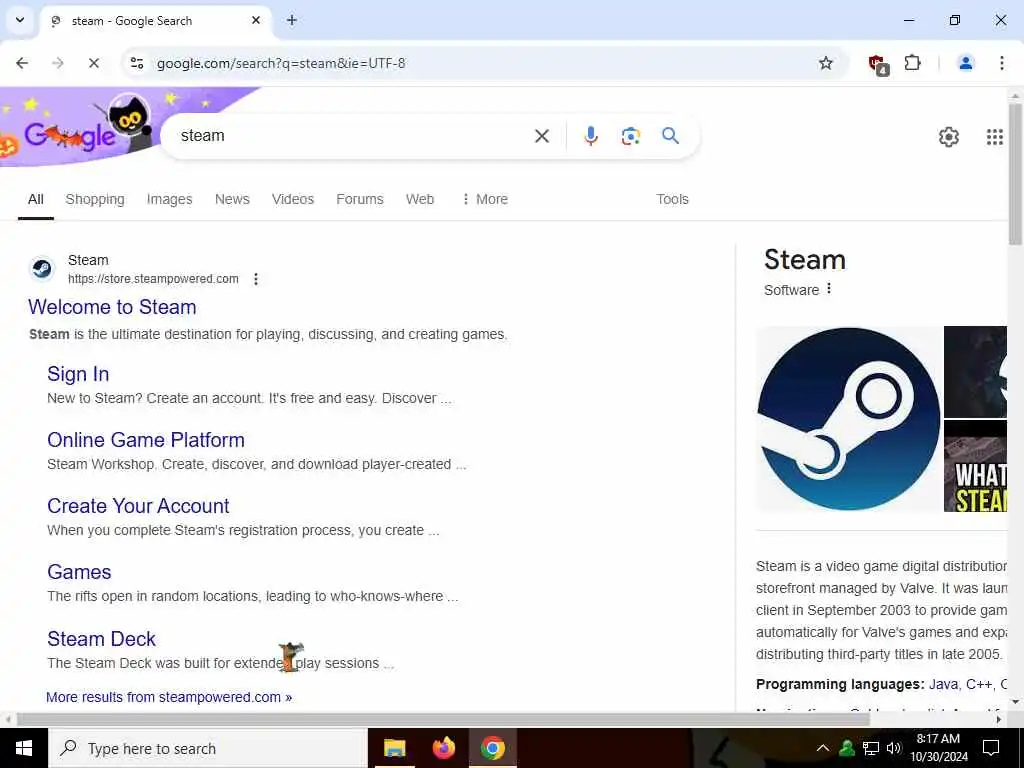1024x768 pixels.
Task: Close the steam - Google Search tab
Action: [256, 20]
